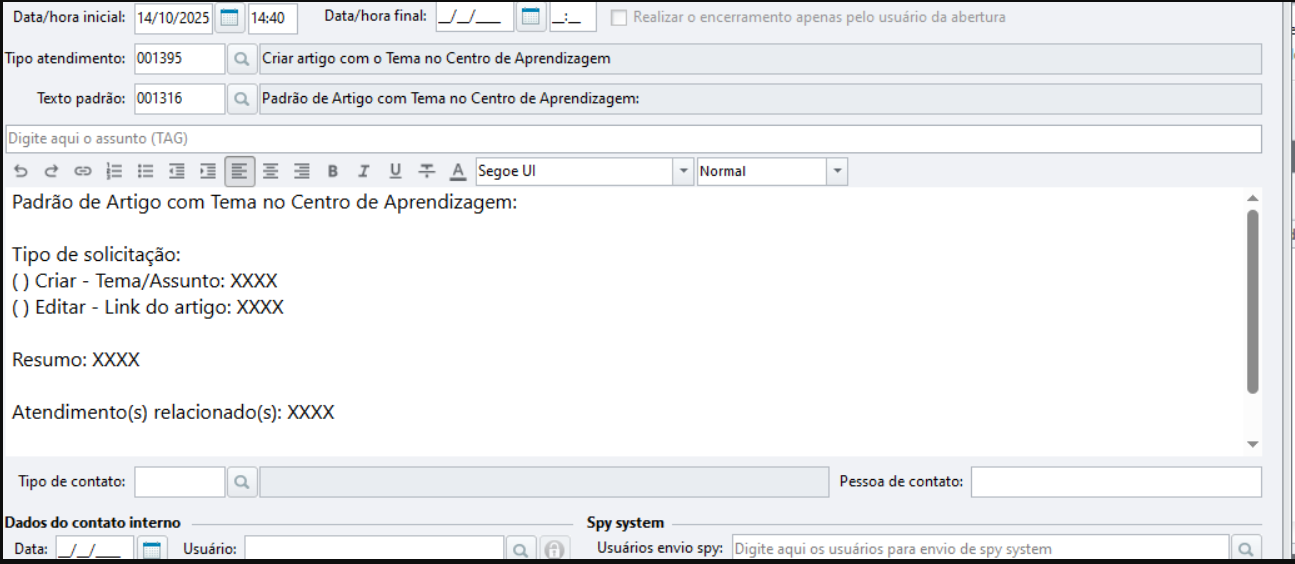Open the font color picker
The width and height of the screenshot is (1295, 564).
point(457,171)
